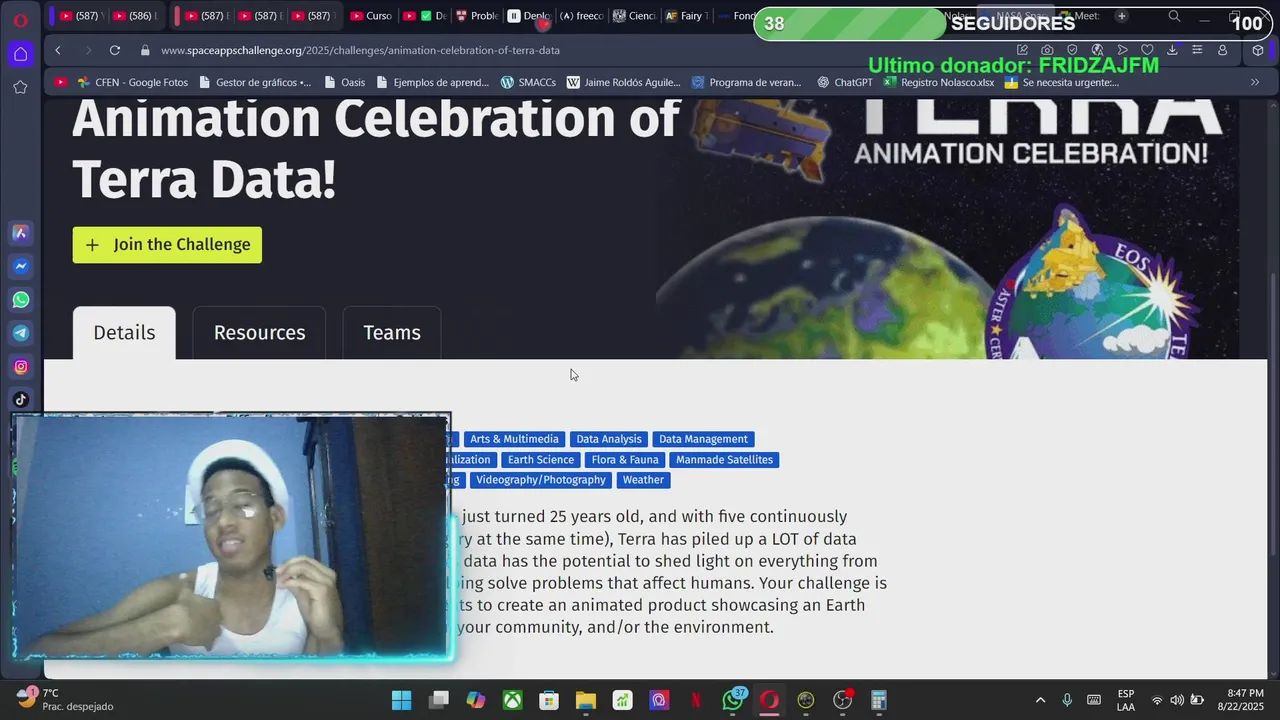Open the SMACCs bookmark

coord(528,82)
